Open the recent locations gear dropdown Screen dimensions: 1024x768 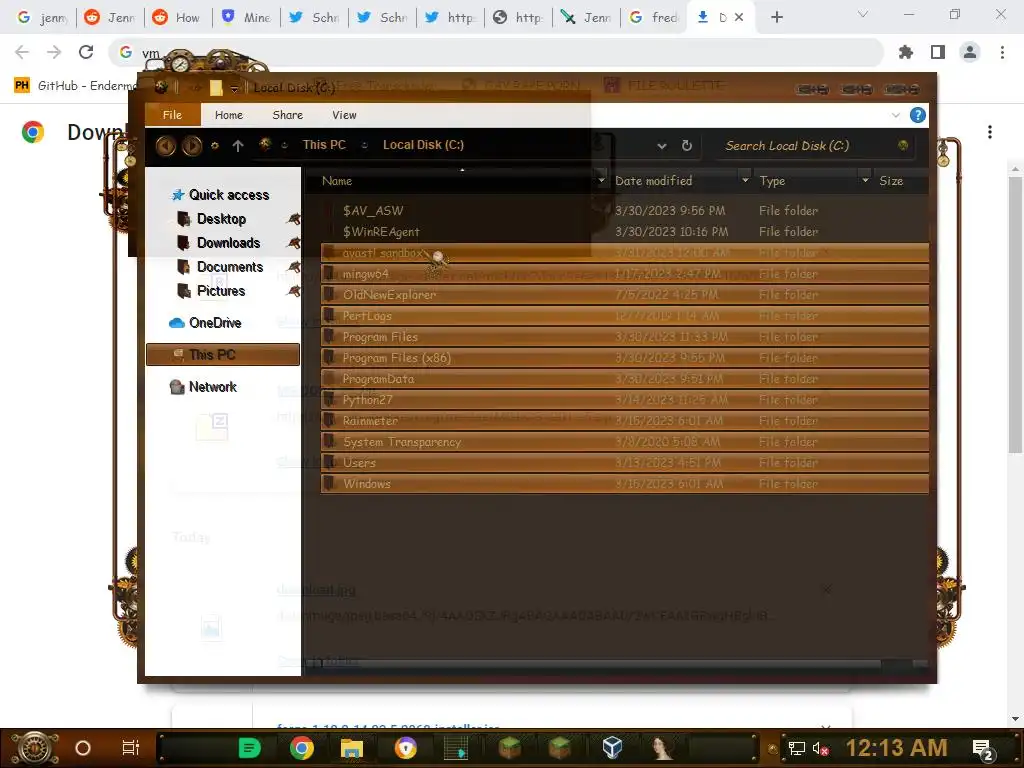(x=214, y=146)
